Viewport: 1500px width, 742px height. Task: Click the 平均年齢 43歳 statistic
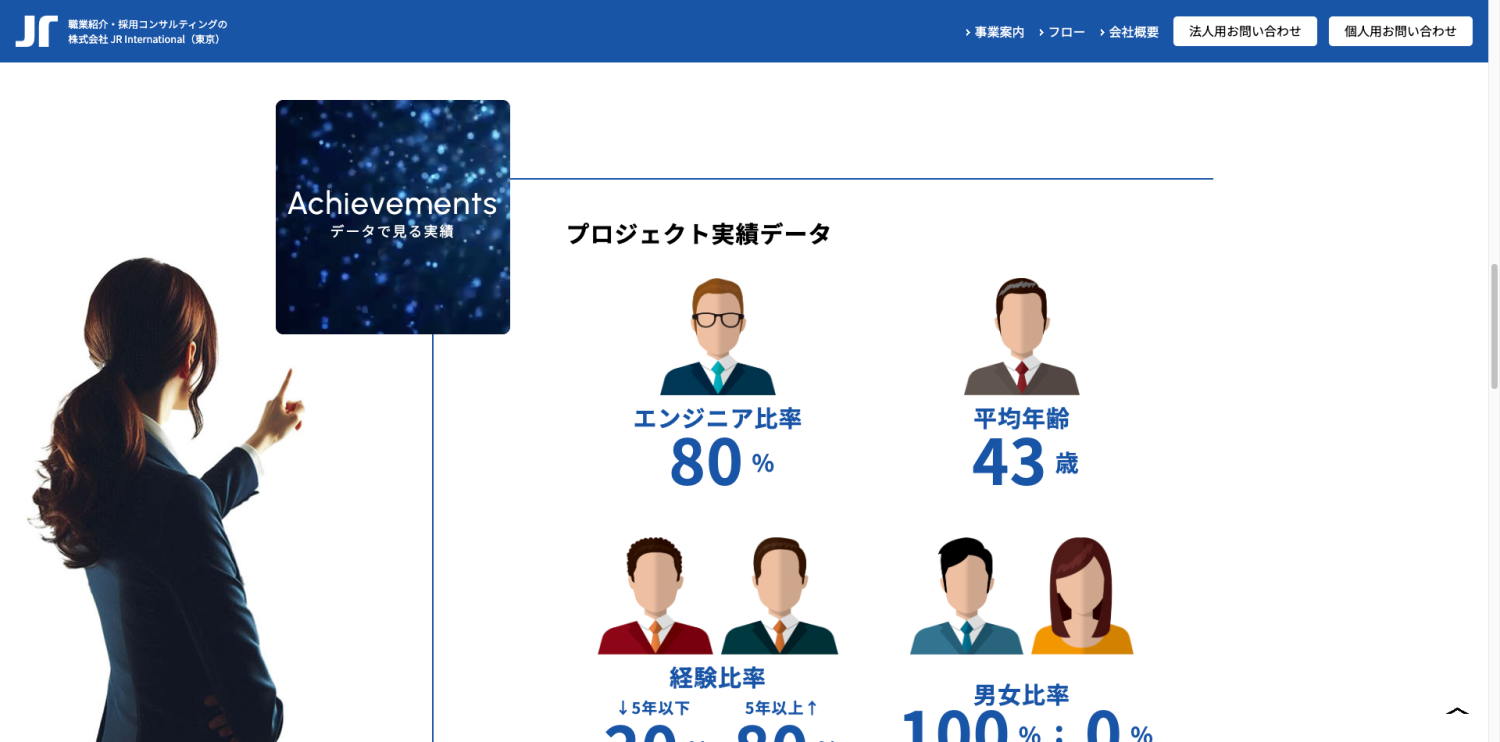point(1022,449)
